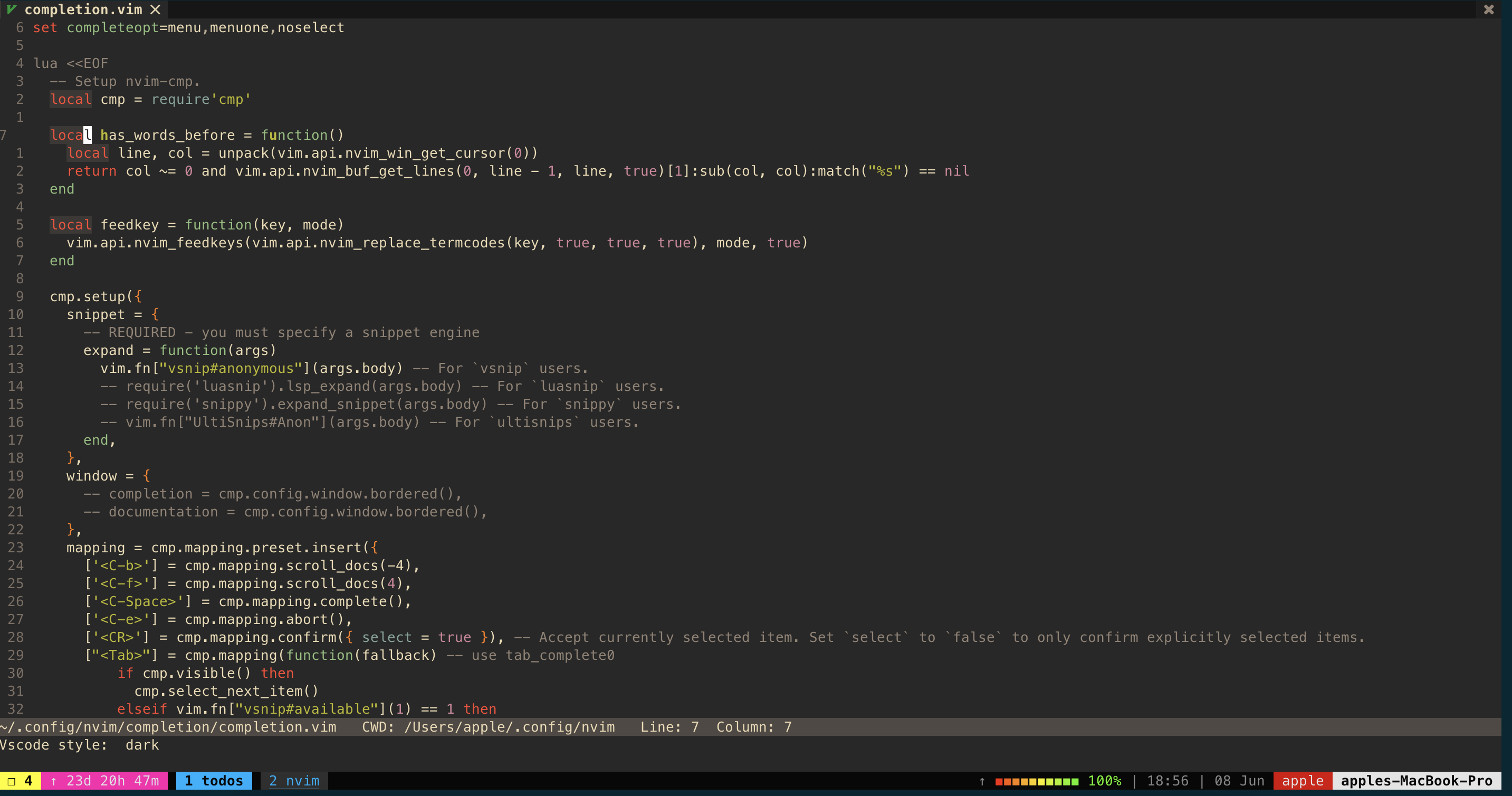The width and height of the screenshot is (1512, 796).
Task: Click the yellow tmux session indicator 4
Action: coord(20,781)
